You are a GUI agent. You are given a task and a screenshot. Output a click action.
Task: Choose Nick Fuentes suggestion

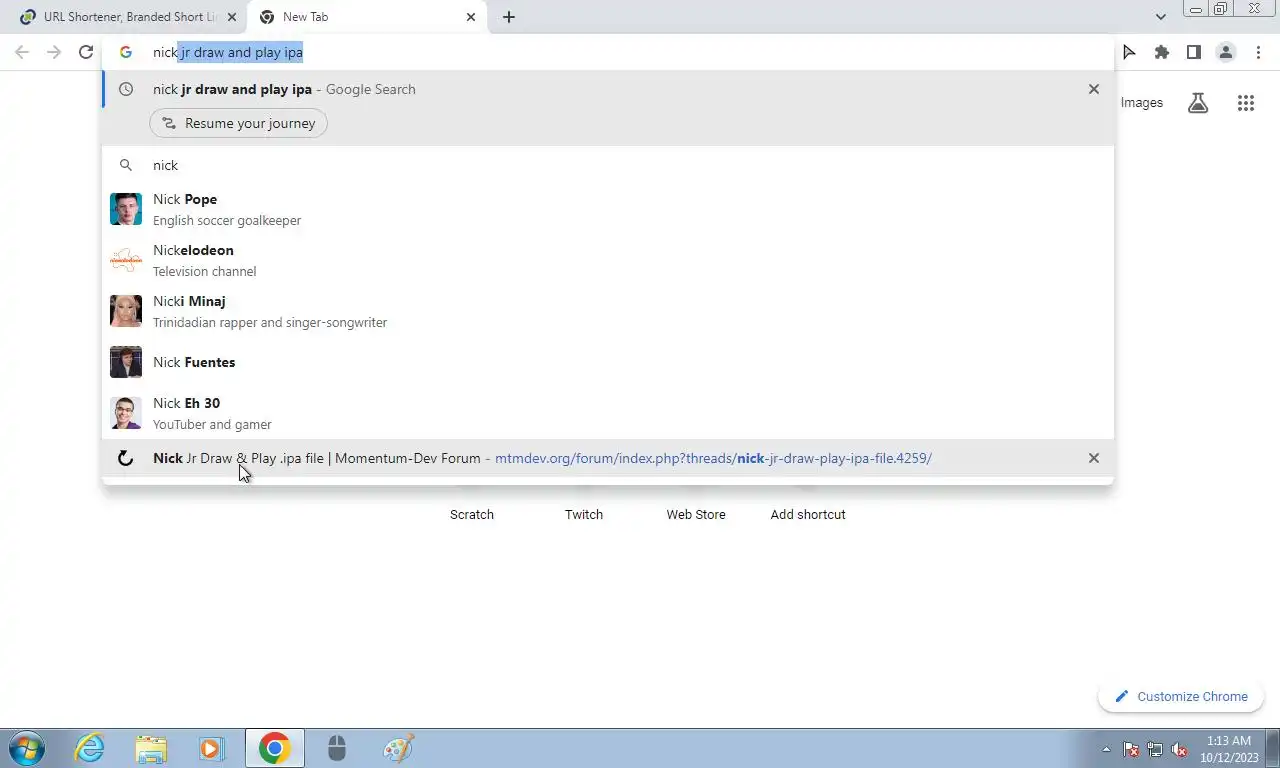pyautogui.click(x=608, y=362)
